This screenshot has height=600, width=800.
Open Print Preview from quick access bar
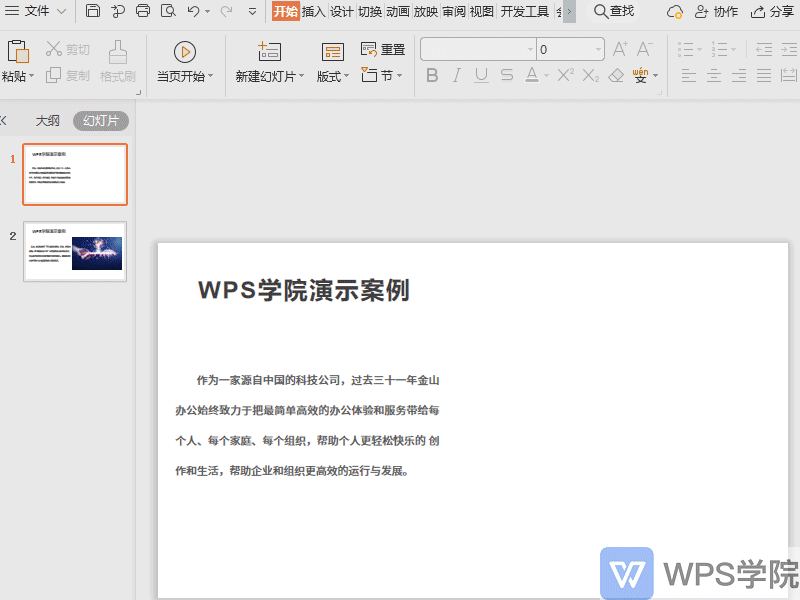[x=168, y=11]
